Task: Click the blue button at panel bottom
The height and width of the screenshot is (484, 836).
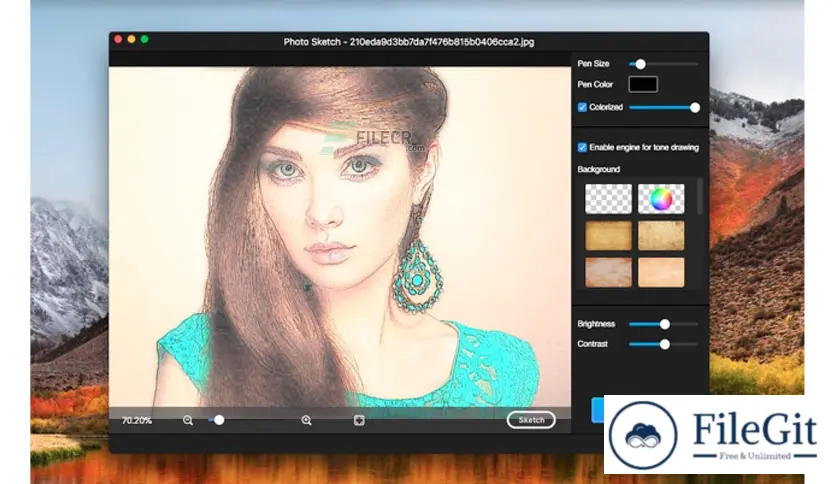Action: tap(597, 410)
